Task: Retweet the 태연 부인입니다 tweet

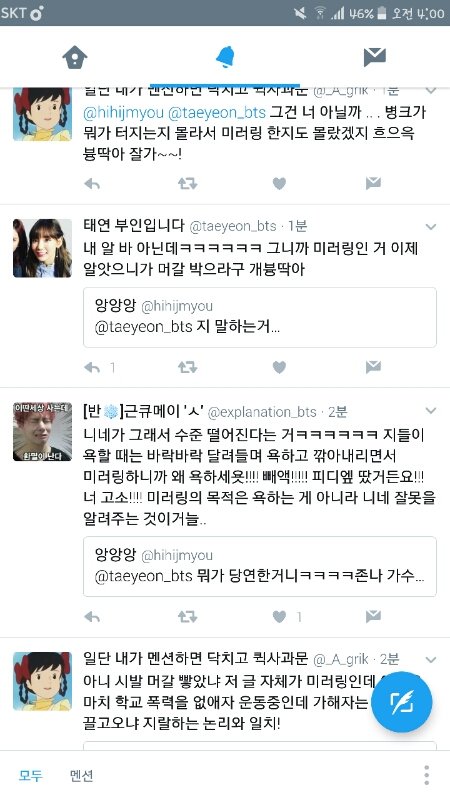Action: (x=187, y=367)
